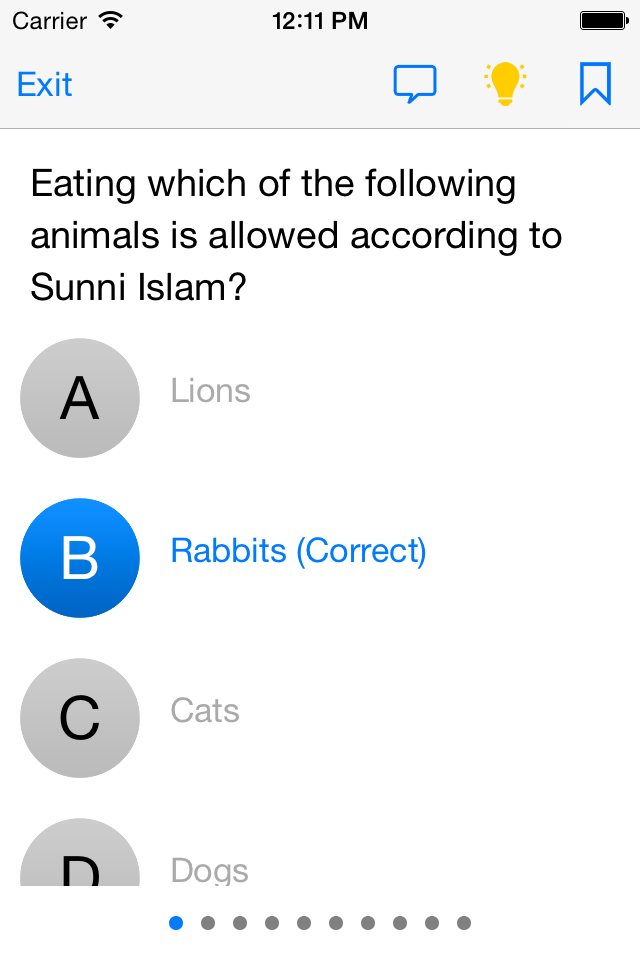Tap the Rabbits (Correct) answer text

[x=298, y=550]
